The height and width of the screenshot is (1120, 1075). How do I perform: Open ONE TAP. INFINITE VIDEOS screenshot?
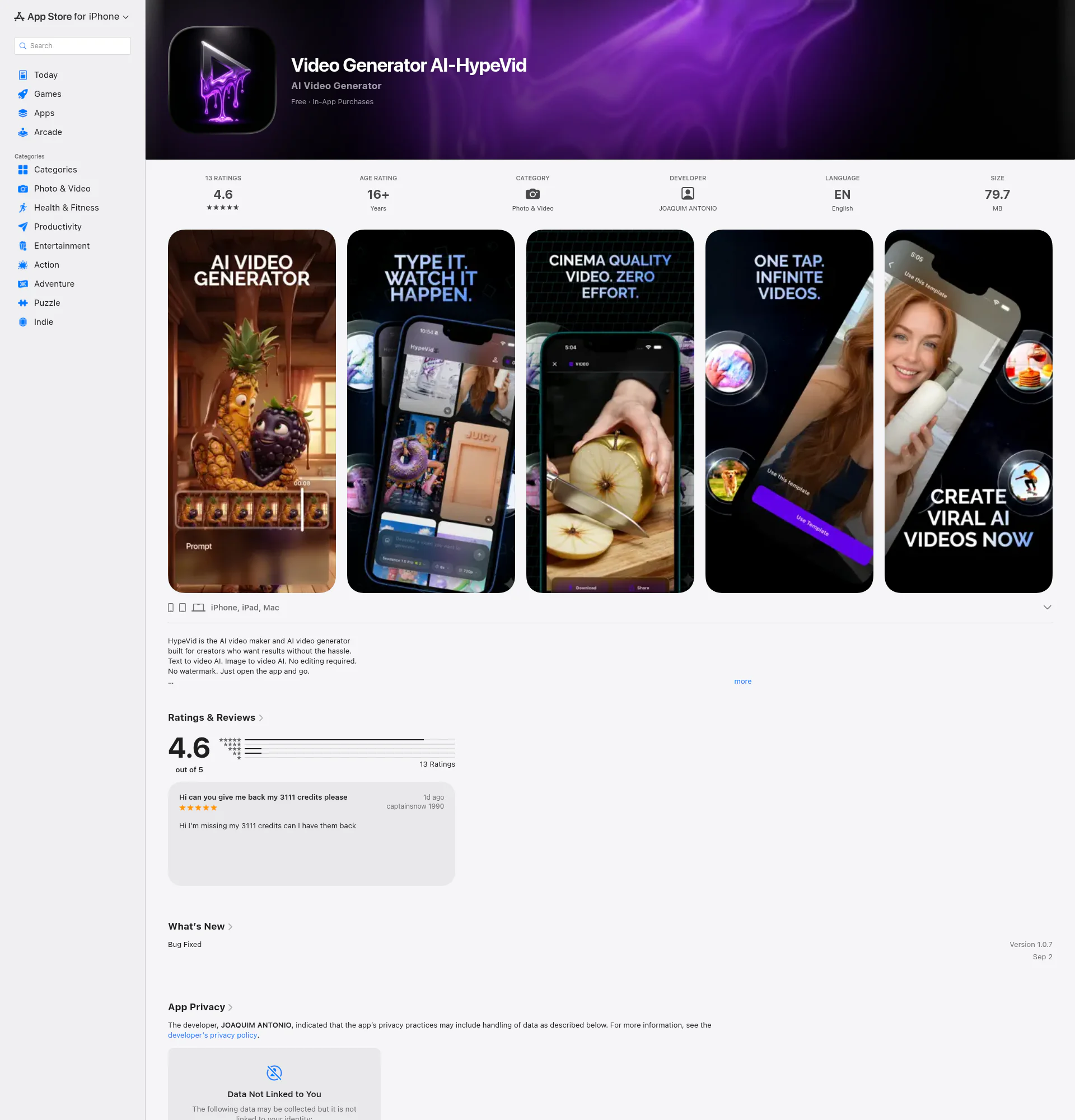pyautogui.click(x=789, y=412)
